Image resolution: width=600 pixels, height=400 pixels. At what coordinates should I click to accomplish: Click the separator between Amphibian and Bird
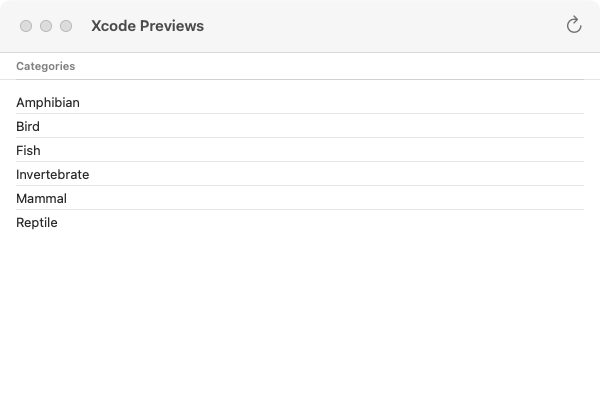point(300,114)
